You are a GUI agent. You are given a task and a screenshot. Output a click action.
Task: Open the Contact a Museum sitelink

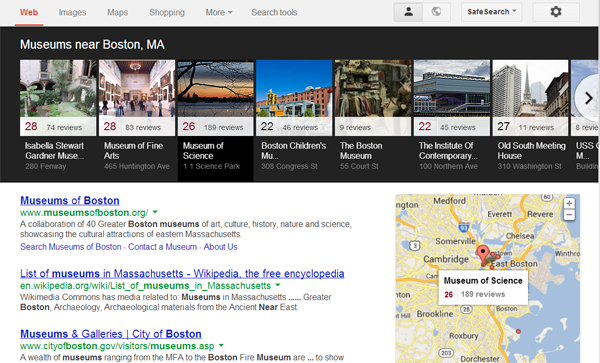[x=163, y=247]
